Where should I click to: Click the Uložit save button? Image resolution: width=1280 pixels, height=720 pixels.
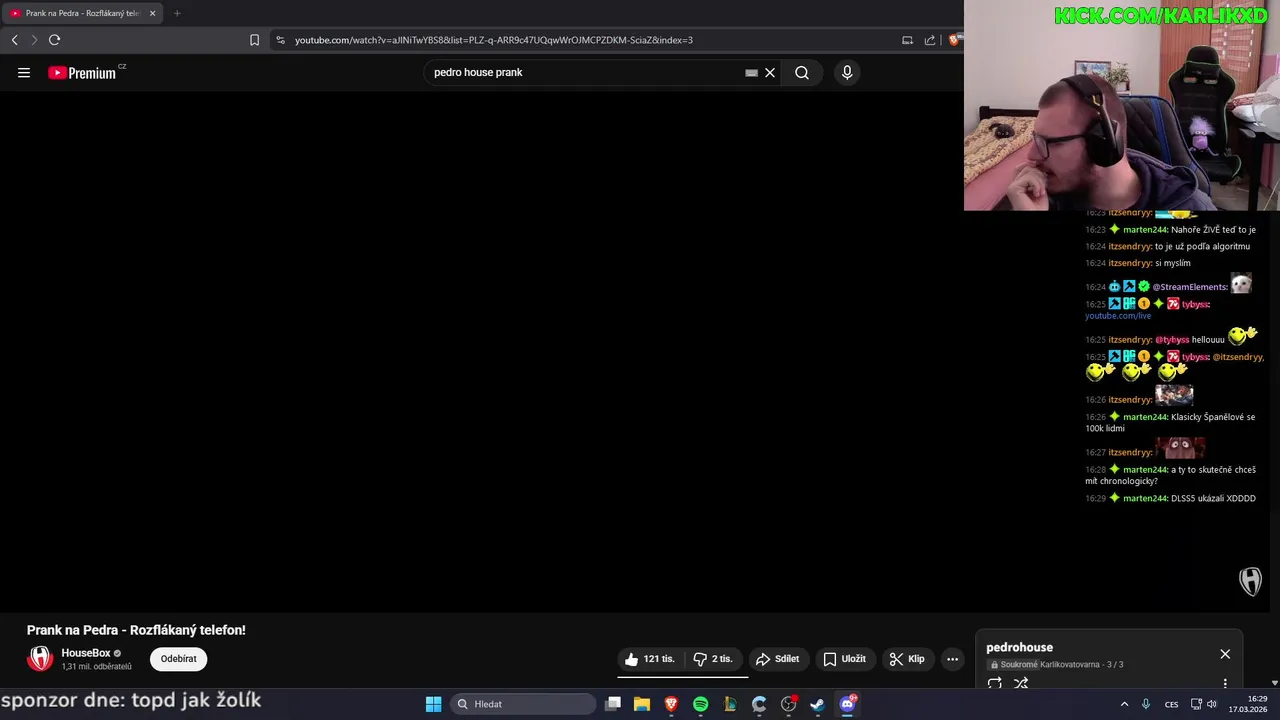coord(844,659)
